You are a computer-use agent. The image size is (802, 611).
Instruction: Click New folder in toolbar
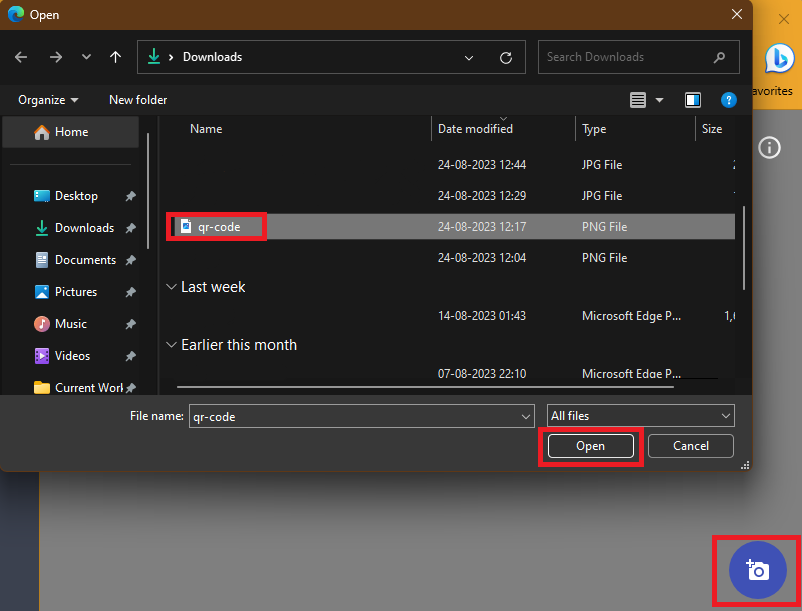click(138, 100)
